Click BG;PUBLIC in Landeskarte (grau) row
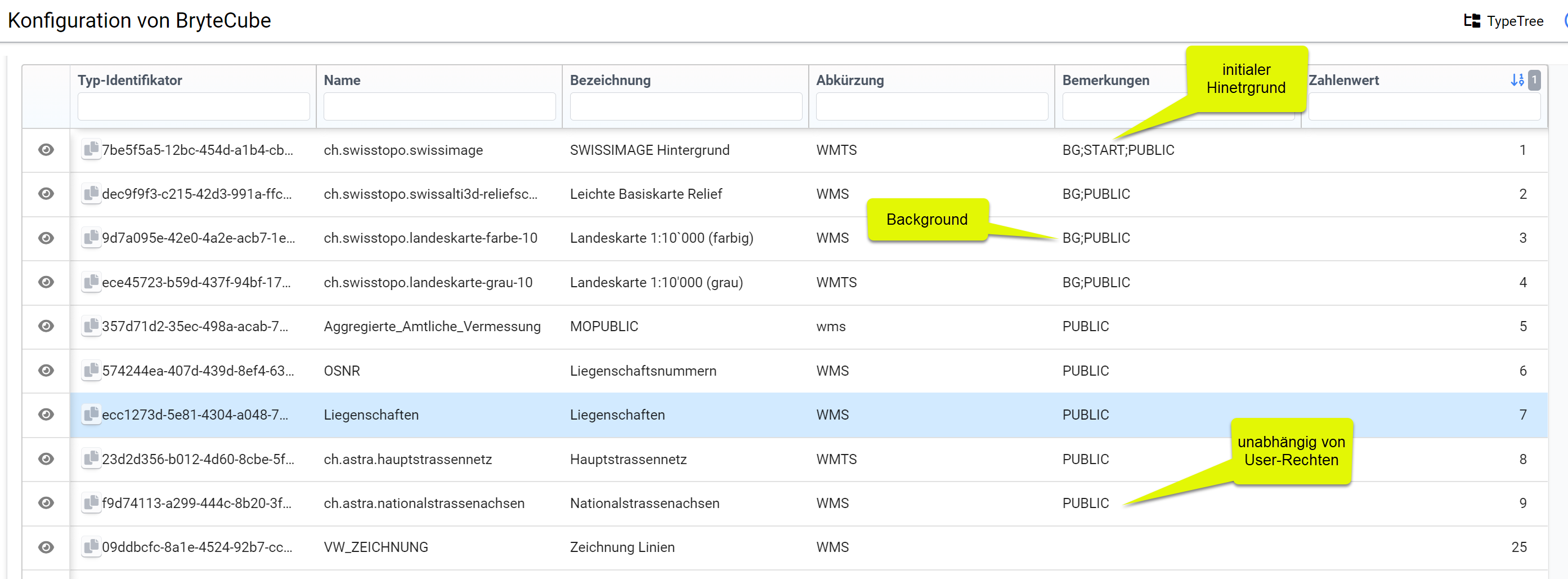 [1096, 283]
